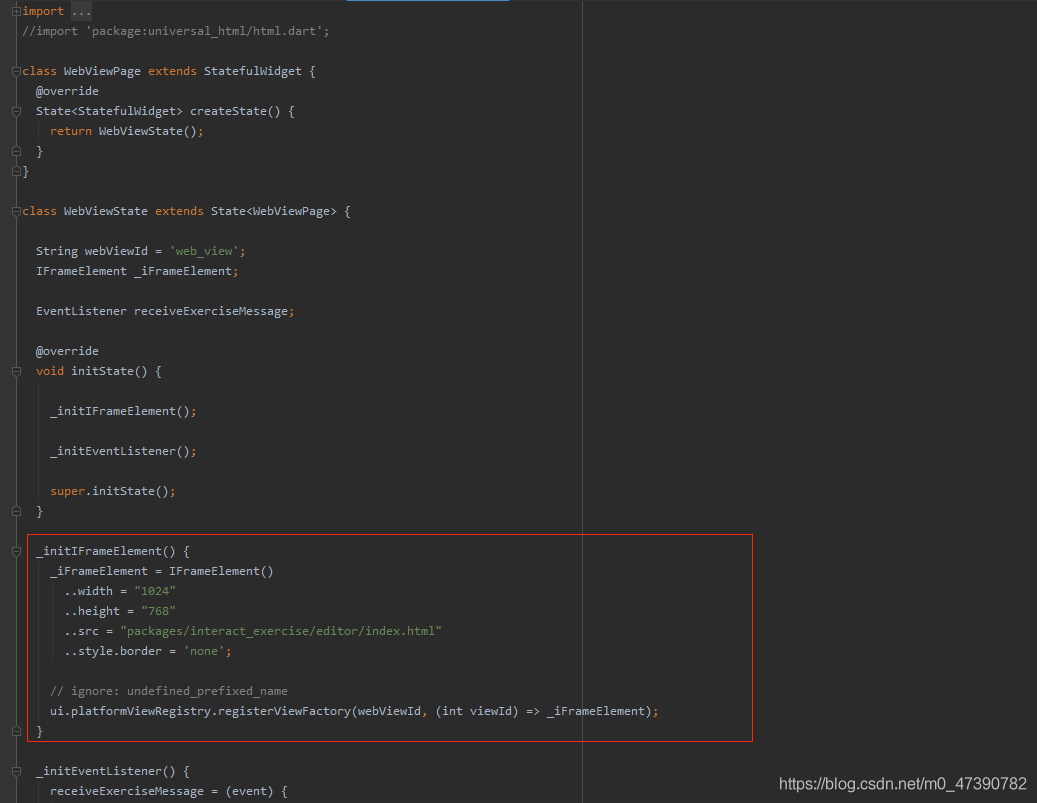This screenshot has width=1037, height=803.
Task: Click the src path string 'packages/interact_exercise/editor/index.html'
Action: tap(280, 631)
